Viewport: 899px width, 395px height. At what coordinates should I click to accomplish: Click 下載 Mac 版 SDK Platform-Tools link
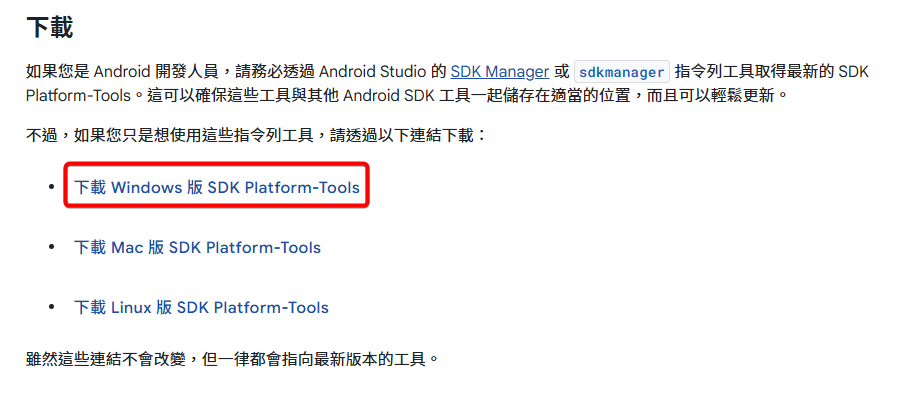197,248
